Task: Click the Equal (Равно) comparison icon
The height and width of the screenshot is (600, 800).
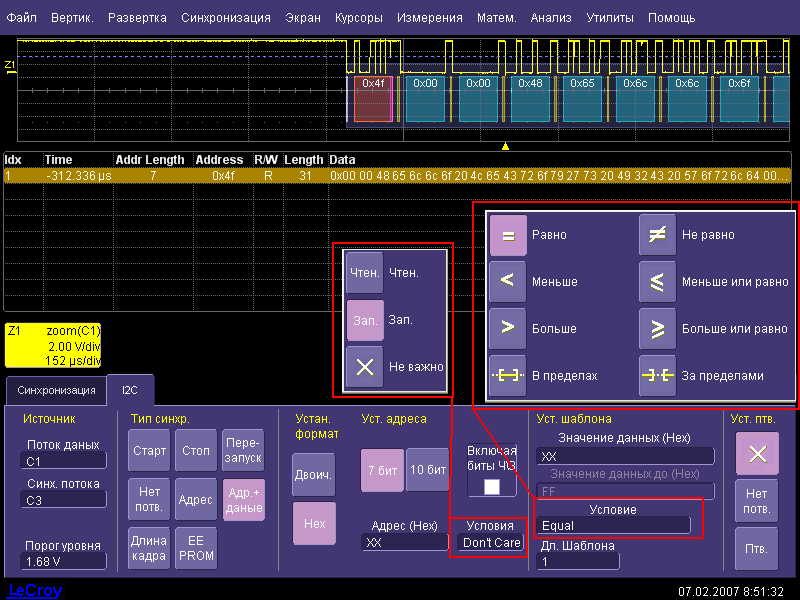Action: (x=508, y=235)
